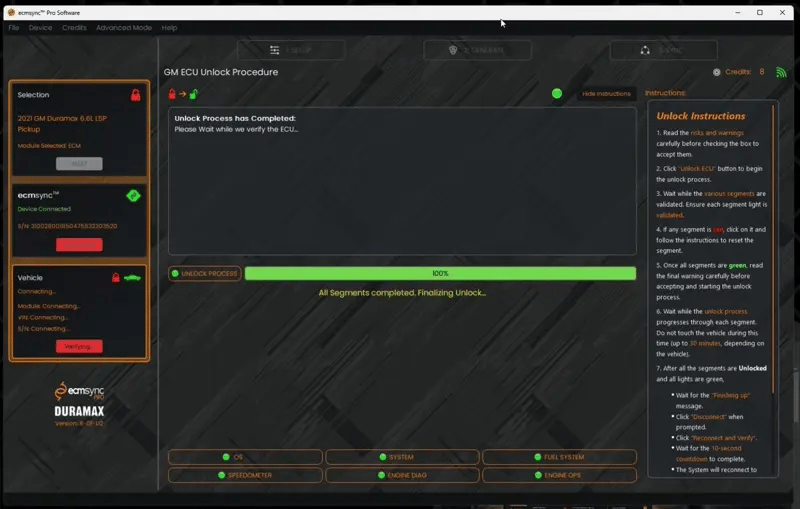Viewport: 800px width, 509px height.
Task: Click the red lock icon in Vehicle panel
Action: [x=116, y=277]
